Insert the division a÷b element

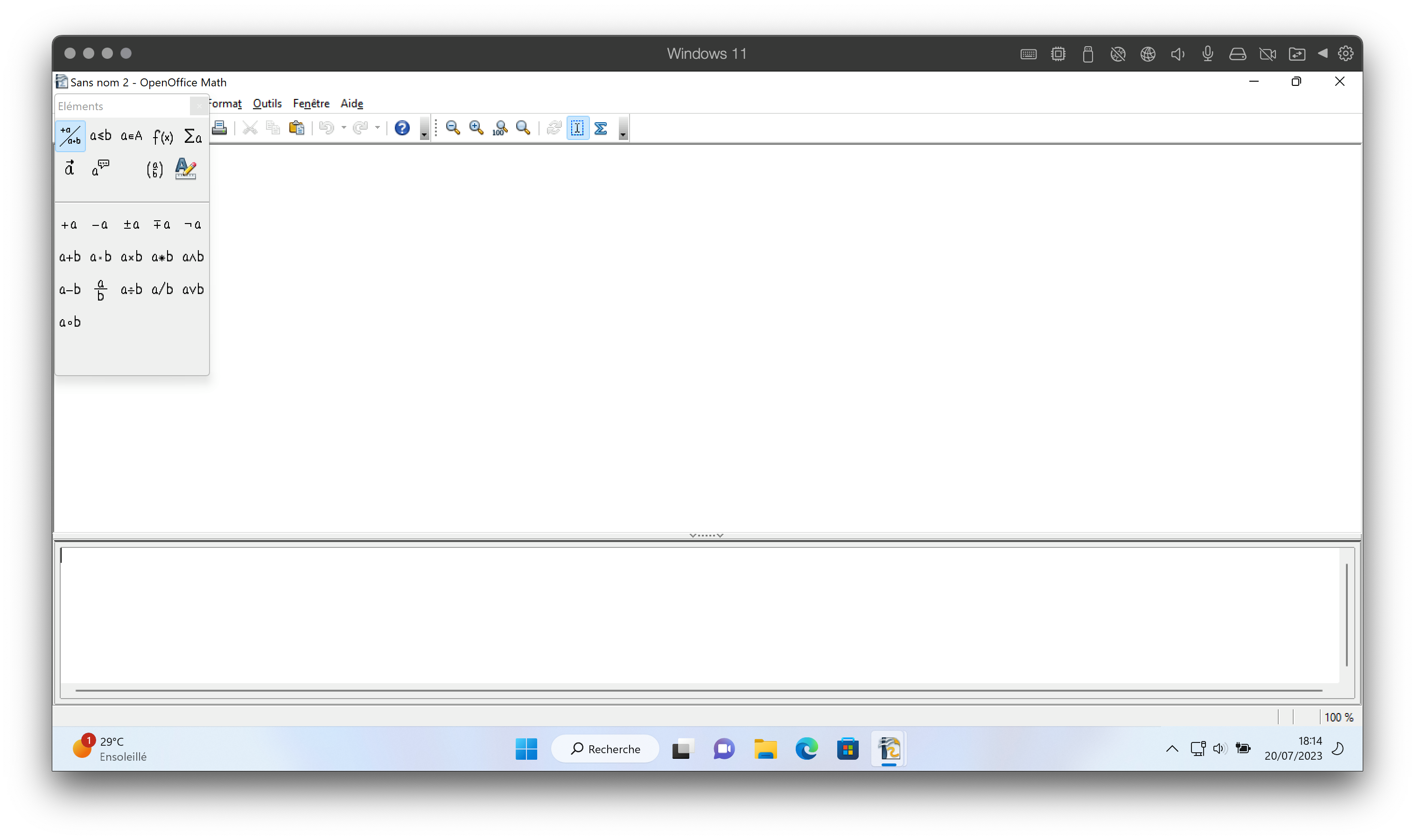pos(131,290)
